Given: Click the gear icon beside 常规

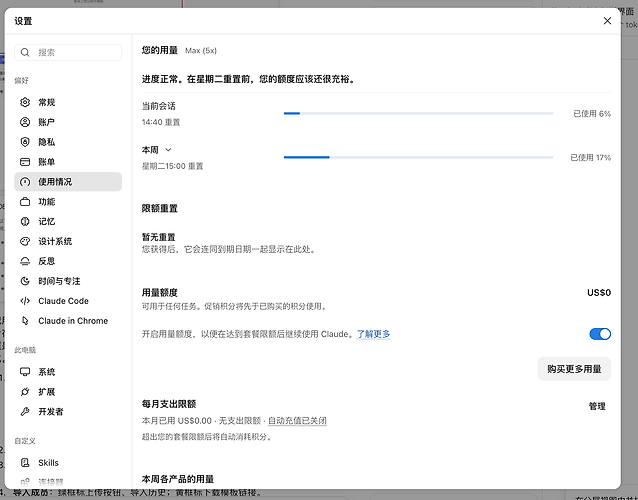Looking at the screenshot, I should (25, 102).
